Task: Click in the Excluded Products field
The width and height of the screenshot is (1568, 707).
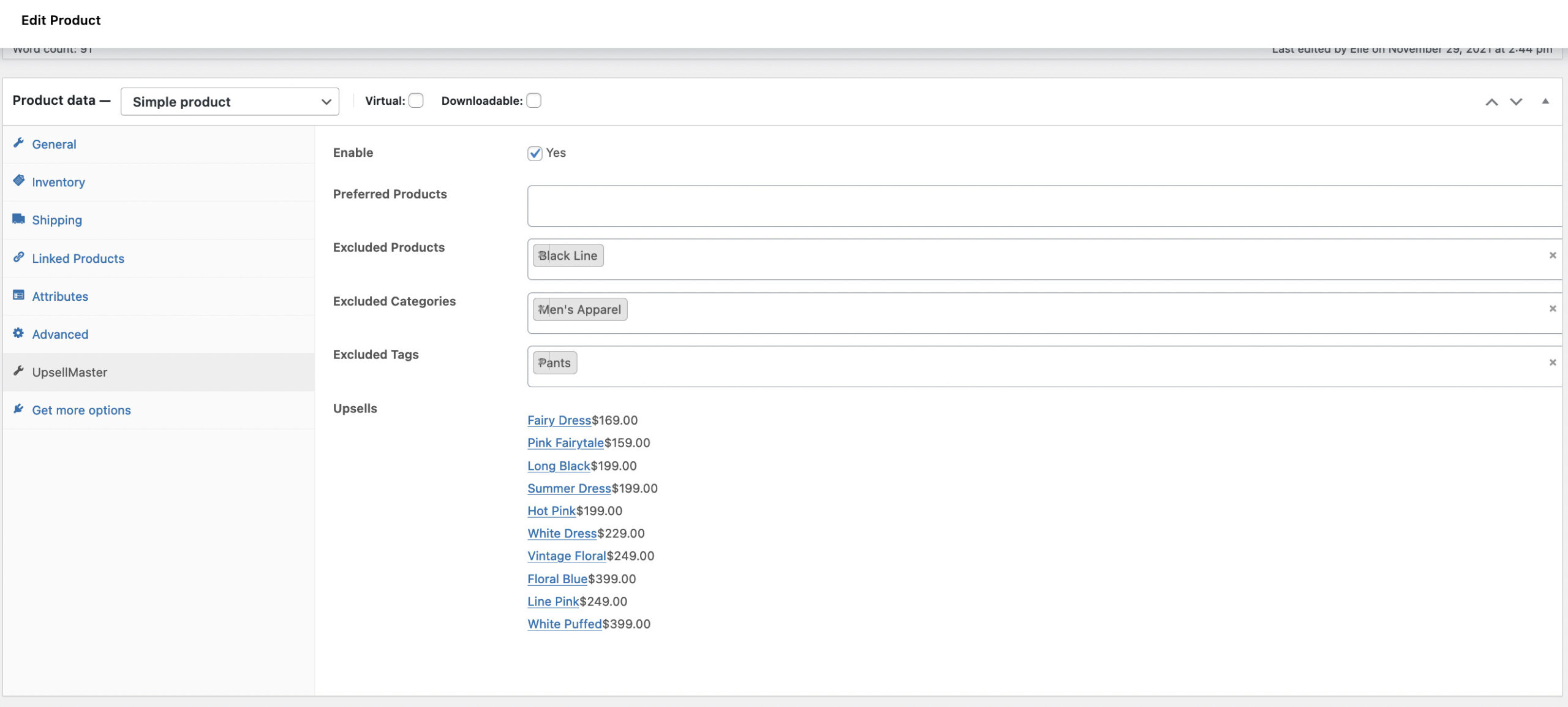Action: [x=1044, y=259]
